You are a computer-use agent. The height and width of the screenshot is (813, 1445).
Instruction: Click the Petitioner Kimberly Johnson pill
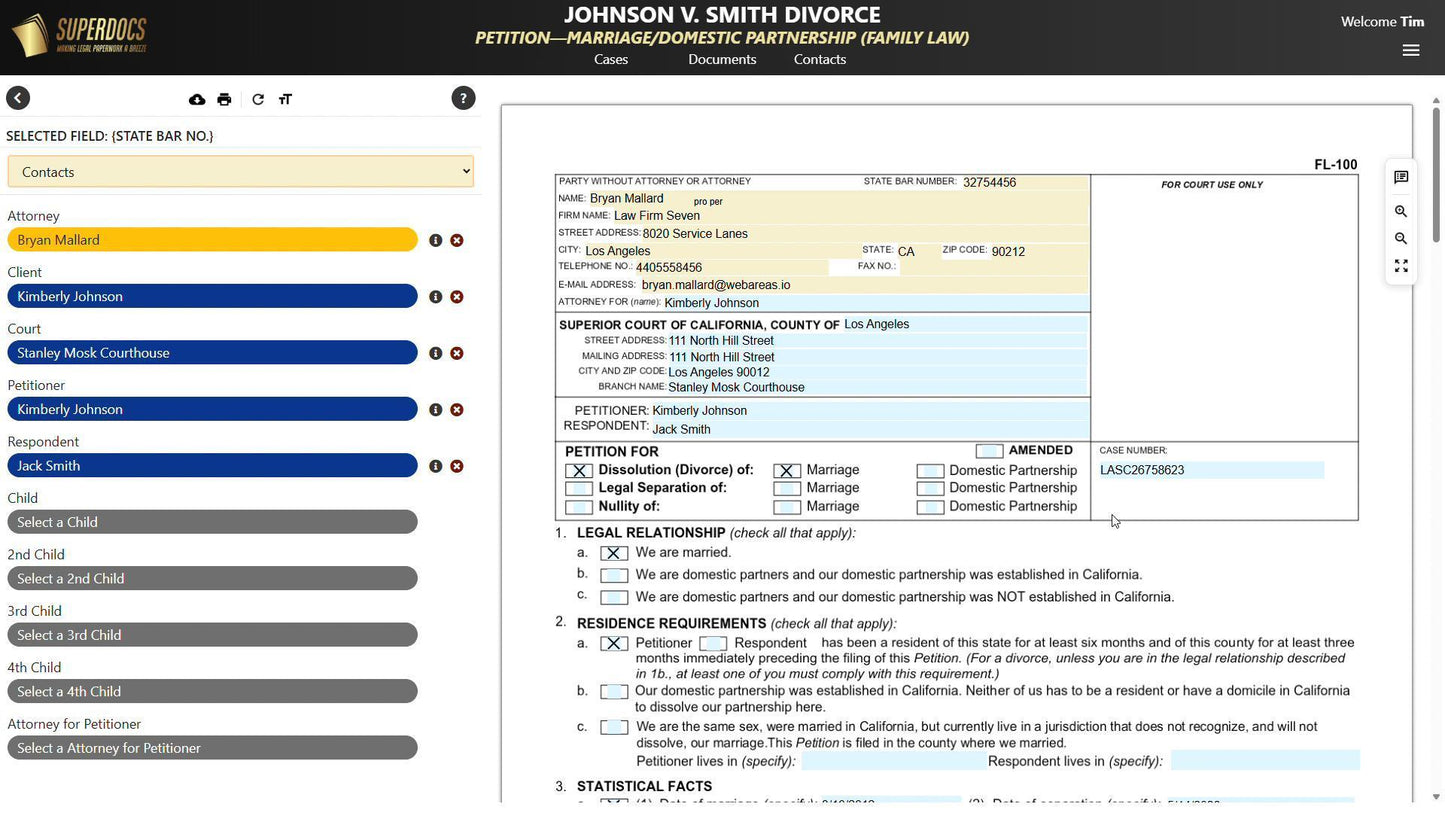point(212,410)
